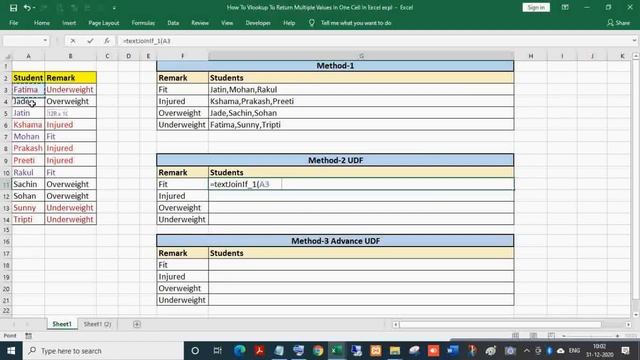Switch to Normal view icon in status bar
Screen dimensions: 640x360
[x=515, y=336]
